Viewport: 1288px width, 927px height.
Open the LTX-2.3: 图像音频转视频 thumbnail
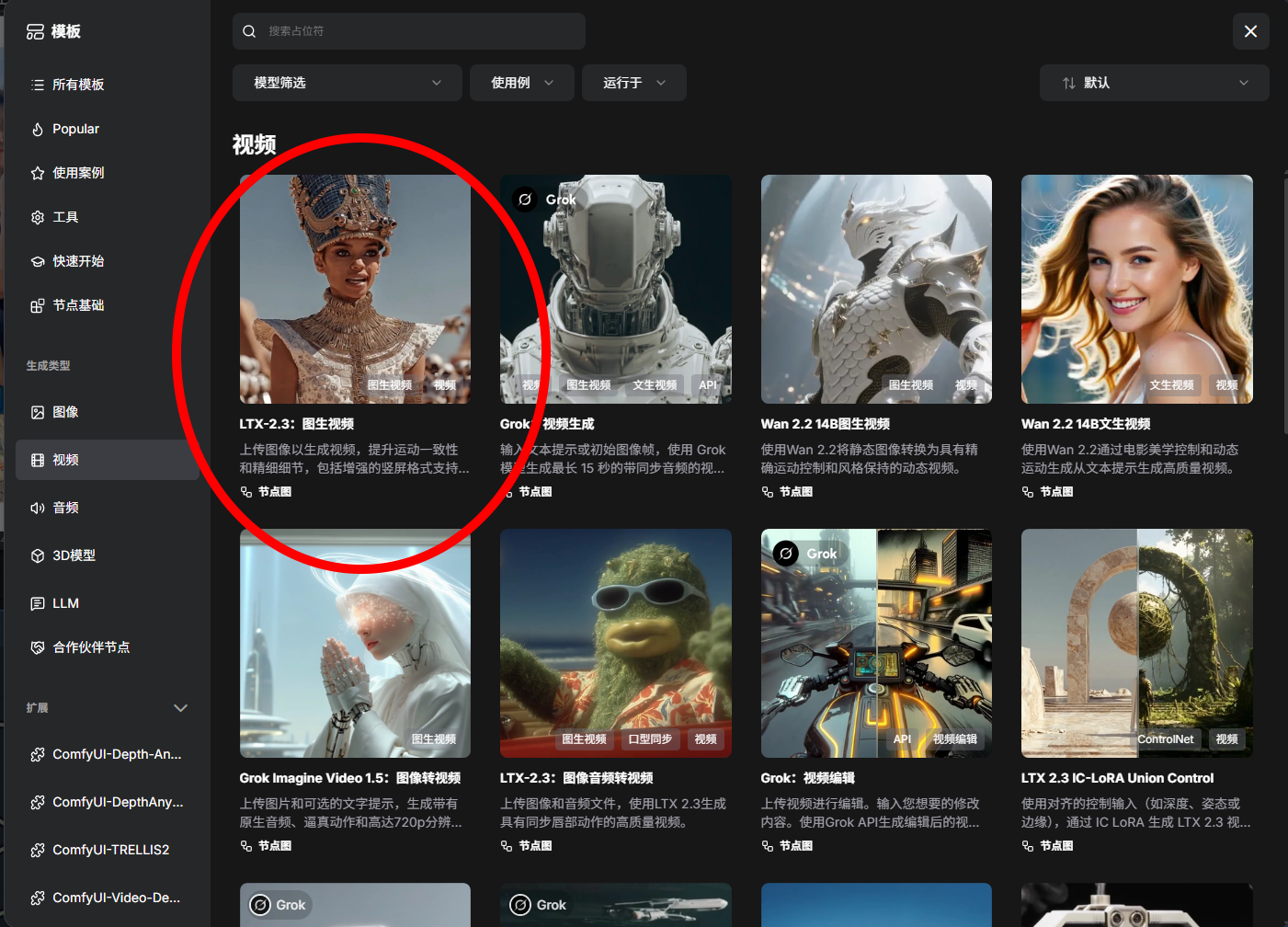click(616, 643)
